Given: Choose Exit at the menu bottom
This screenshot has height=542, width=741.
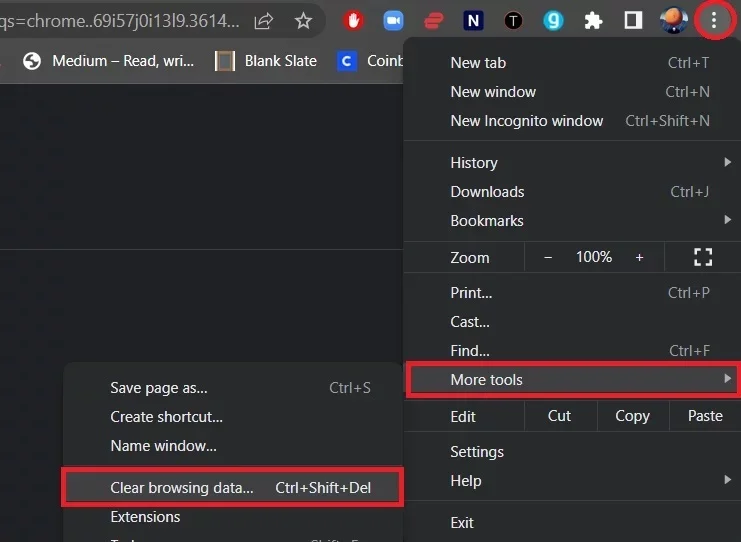Looking at the screenshot, I should (x=572, y=523).
